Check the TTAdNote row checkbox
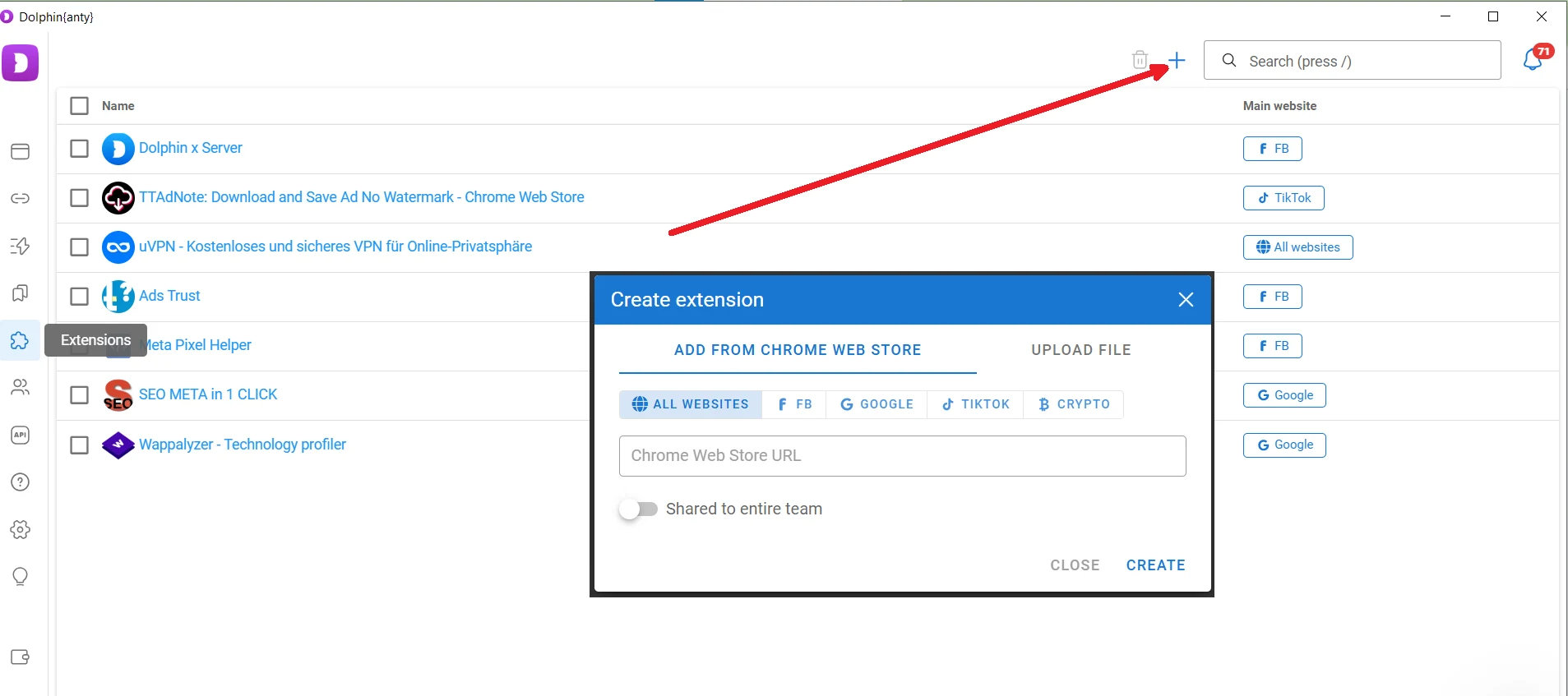 [79, 198]
